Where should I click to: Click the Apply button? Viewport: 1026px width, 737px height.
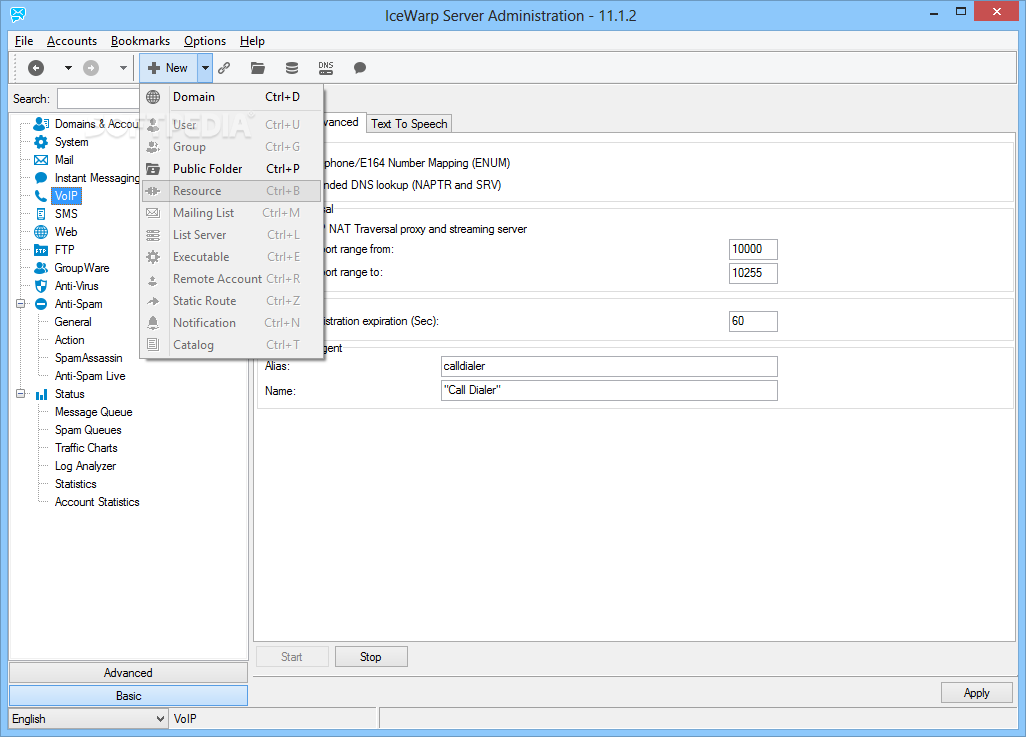click(976, 692)
